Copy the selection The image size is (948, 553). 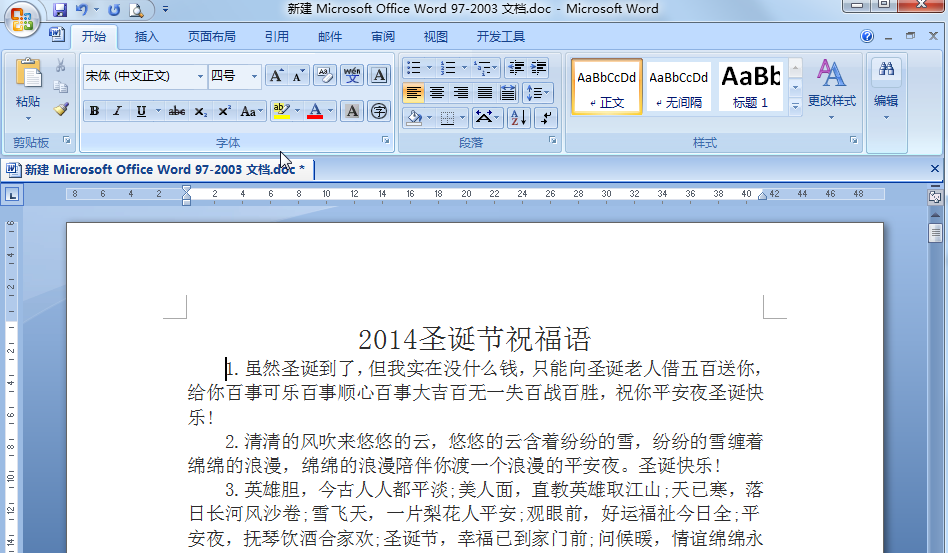pos(60,87)
